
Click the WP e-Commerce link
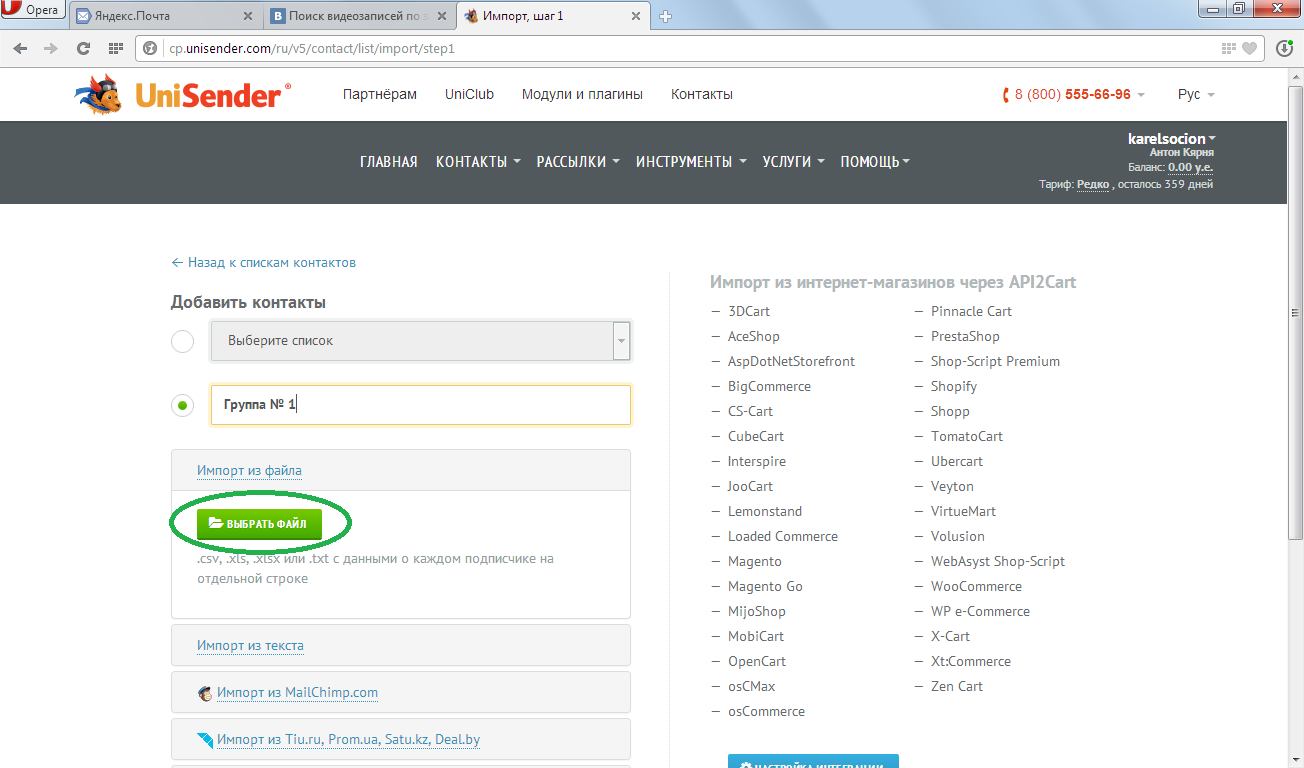pyautogui.click(x=980, y=611)
